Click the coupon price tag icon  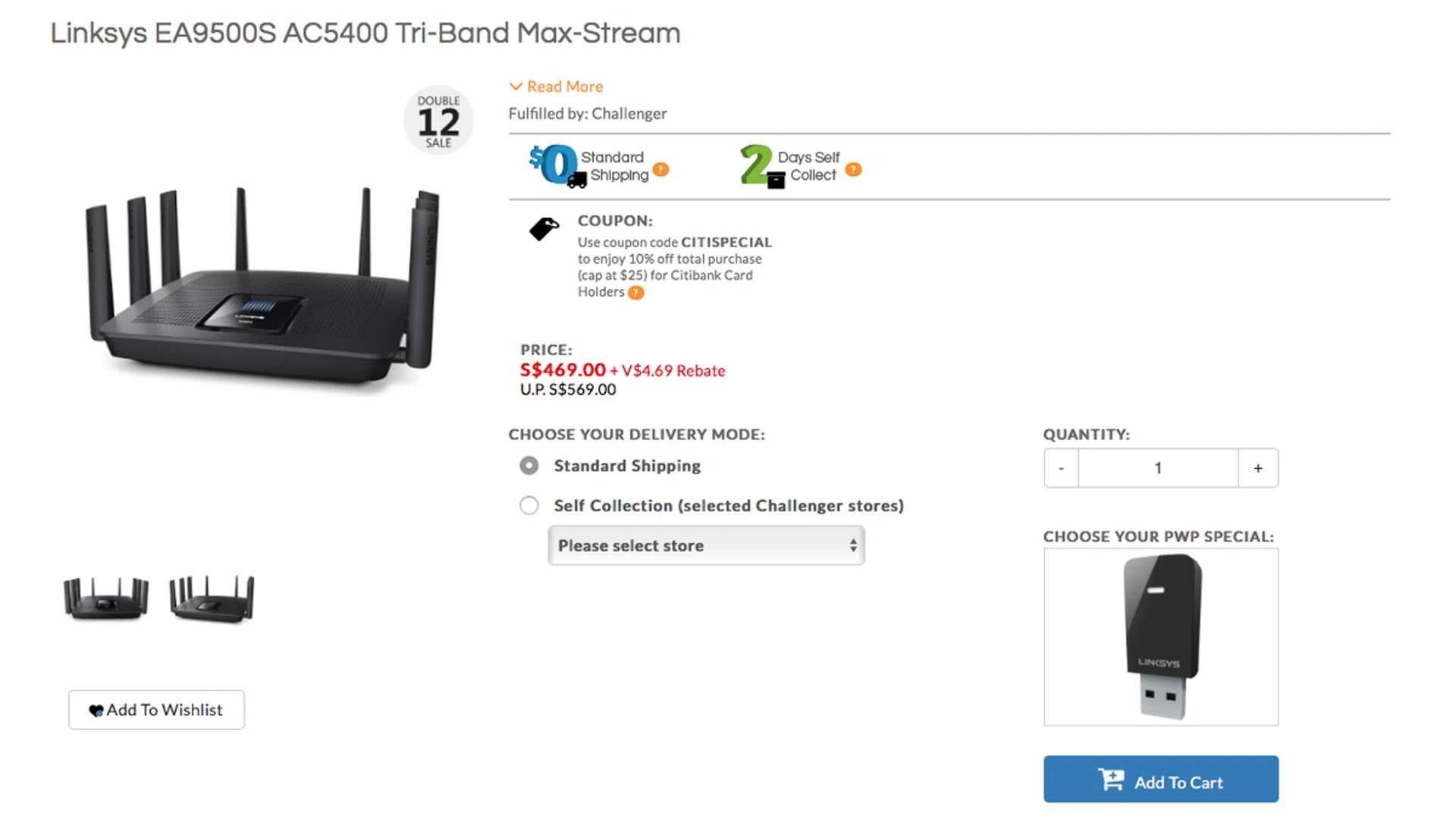coord(544,228)
